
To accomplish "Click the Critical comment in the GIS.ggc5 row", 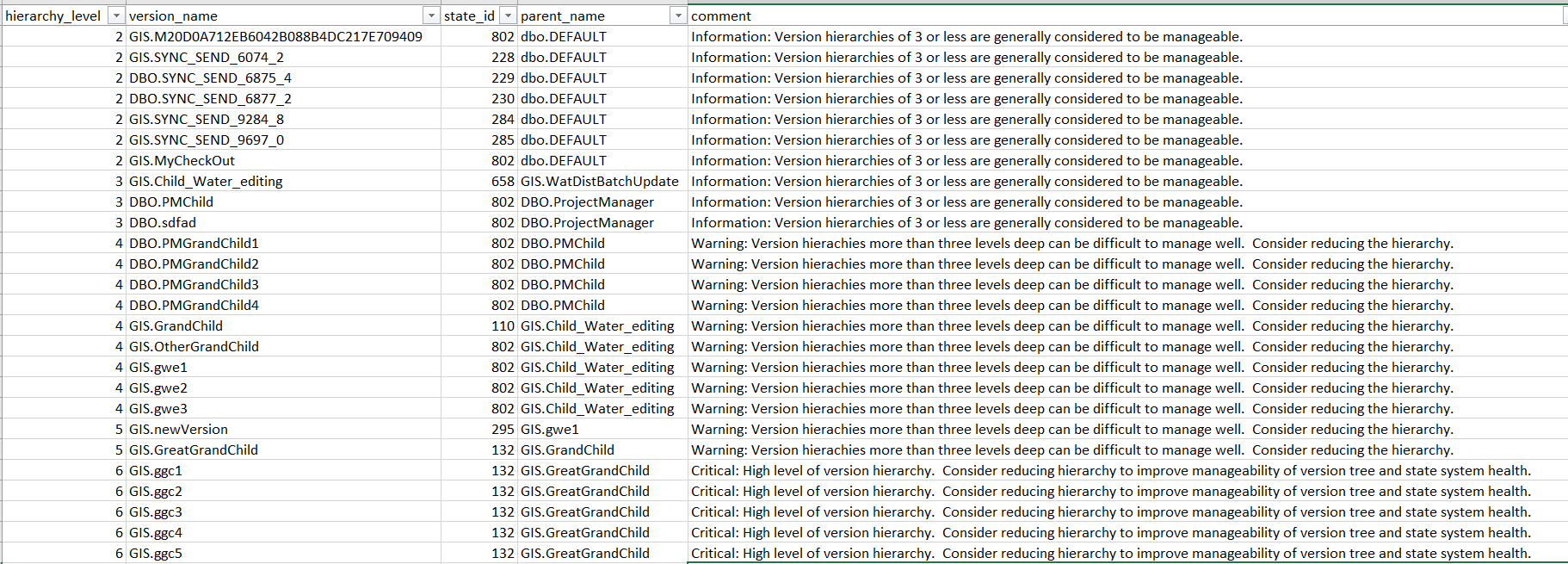I will (1127, 553).
